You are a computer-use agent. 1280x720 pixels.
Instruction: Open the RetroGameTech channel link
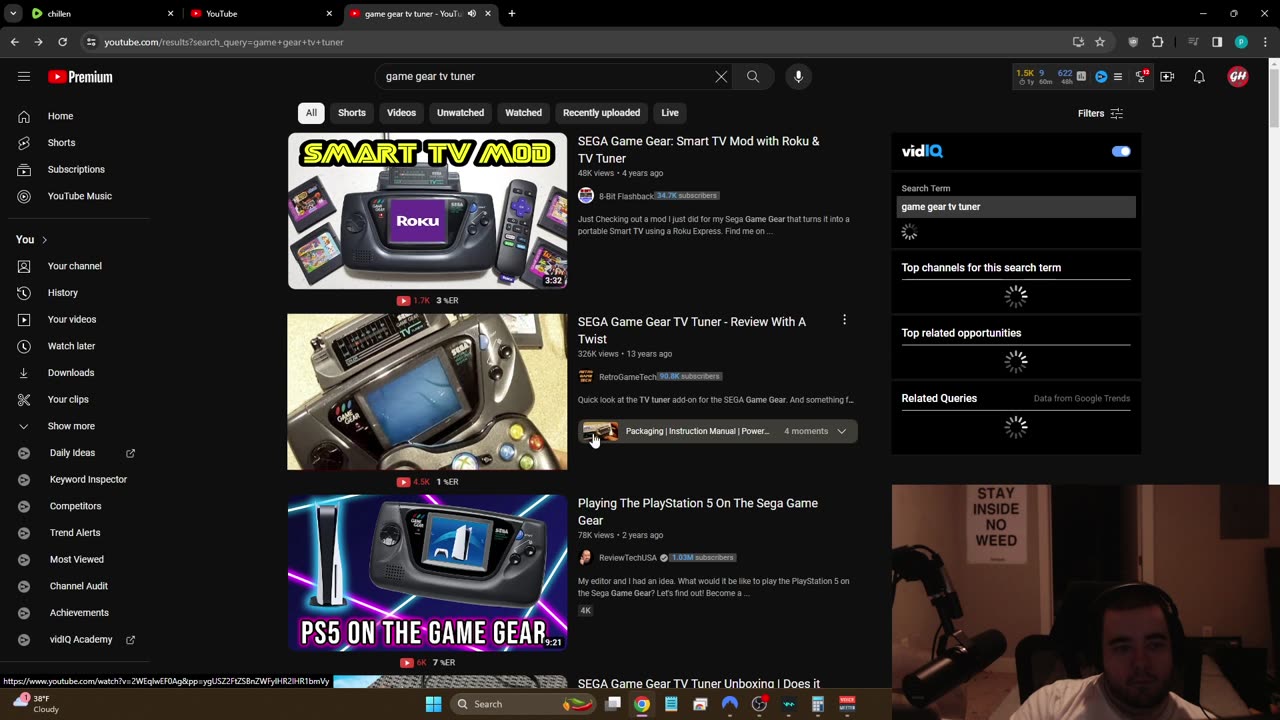coord(627,377)
